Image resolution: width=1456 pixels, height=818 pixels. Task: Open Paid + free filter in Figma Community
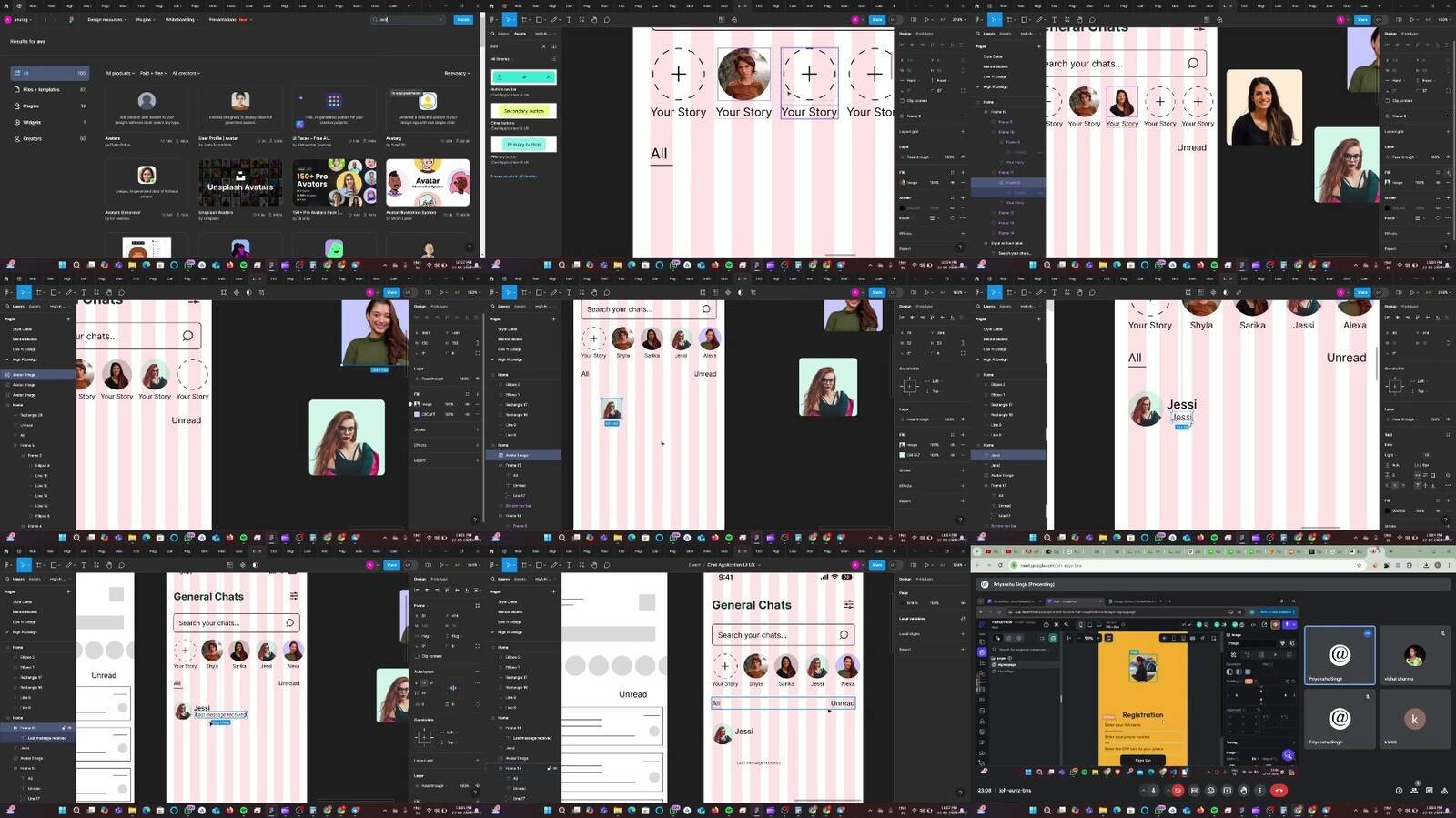(153, 73)
